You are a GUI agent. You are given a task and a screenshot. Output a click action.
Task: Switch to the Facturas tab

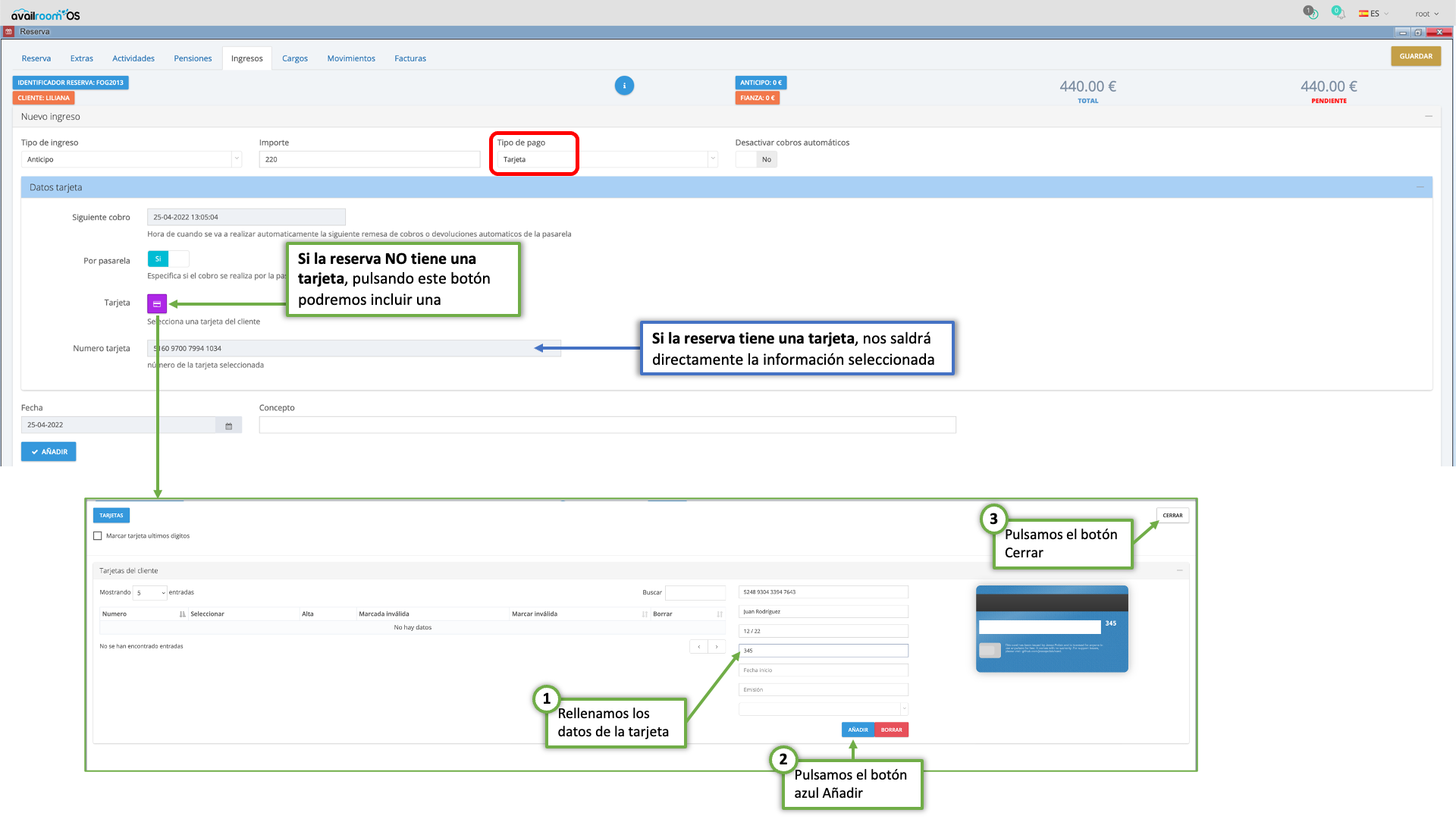[x=409, y=58]
